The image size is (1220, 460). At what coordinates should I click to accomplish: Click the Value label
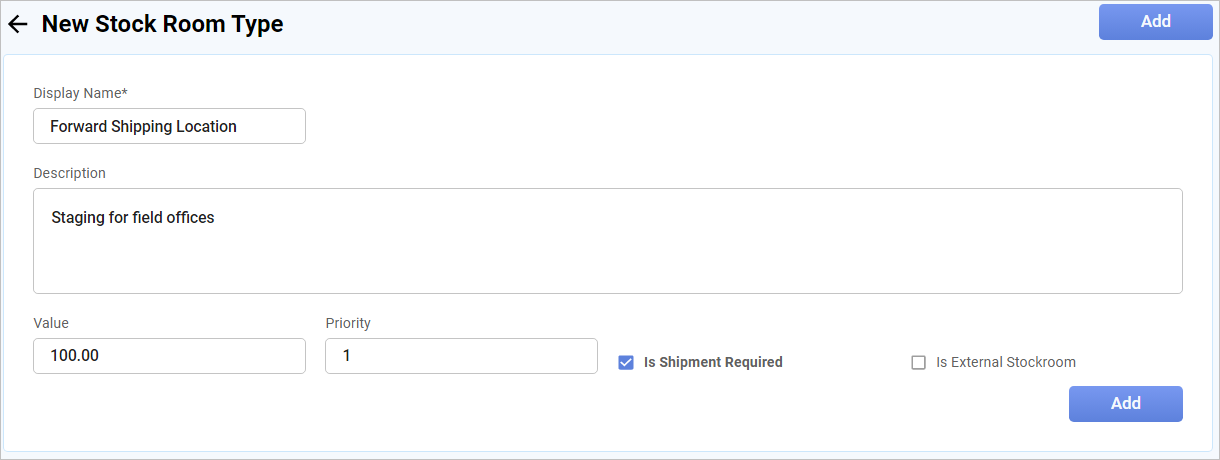(x=51, y=323)
